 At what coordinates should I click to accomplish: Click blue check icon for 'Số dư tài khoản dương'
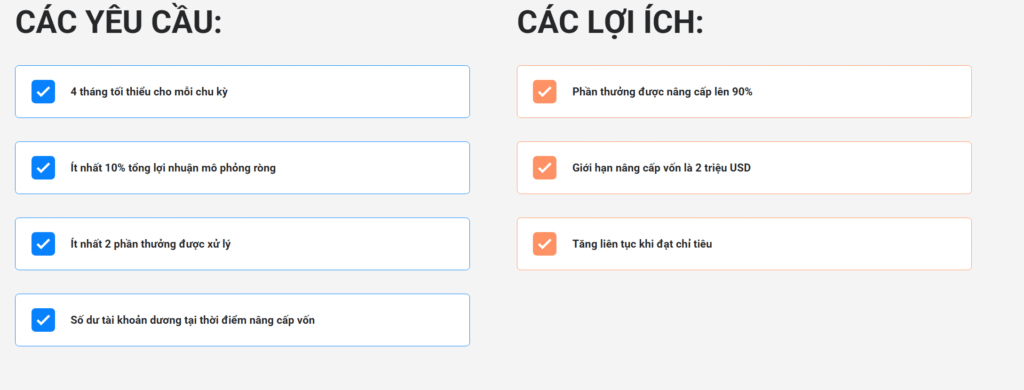tap(43, 320)
